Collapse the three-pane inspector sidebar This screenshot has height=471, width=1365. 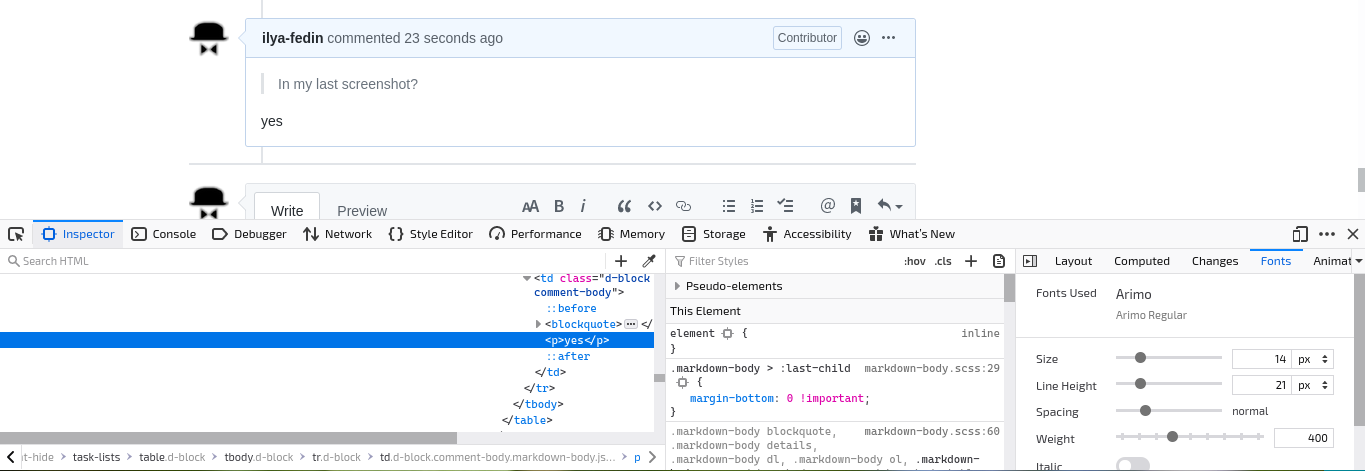click(x=1030, y=261)
